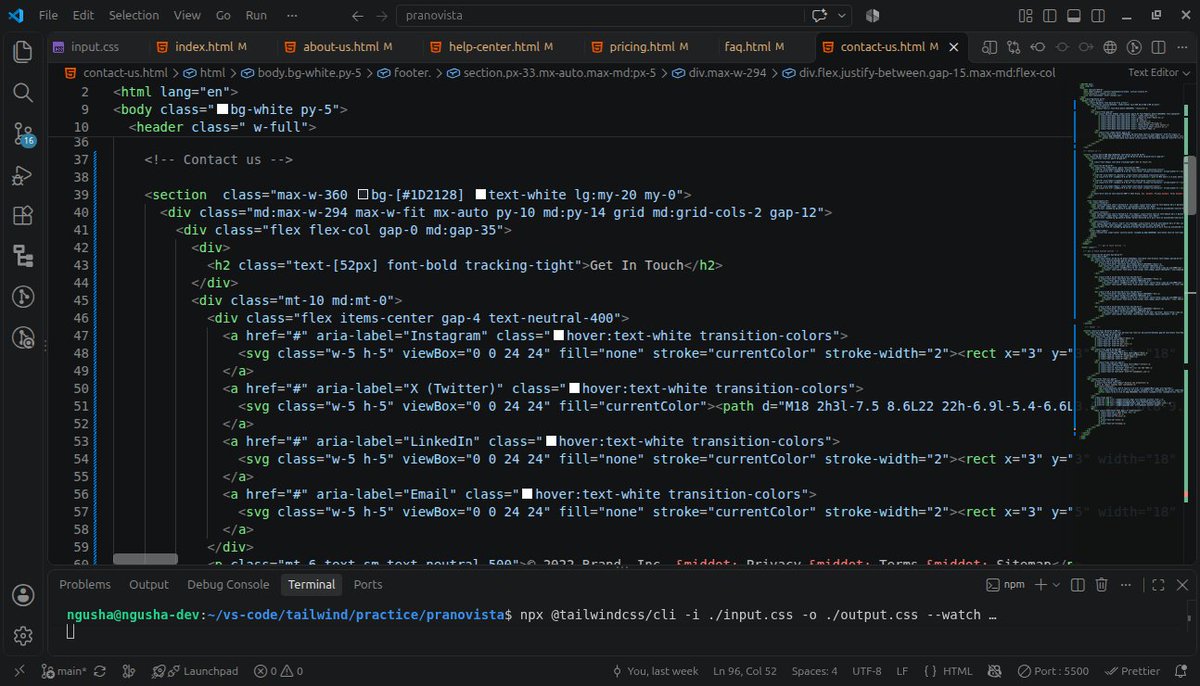Toggle Go Live server on Port 5500
This screenshot has width=1200, height=686.
1055,671
